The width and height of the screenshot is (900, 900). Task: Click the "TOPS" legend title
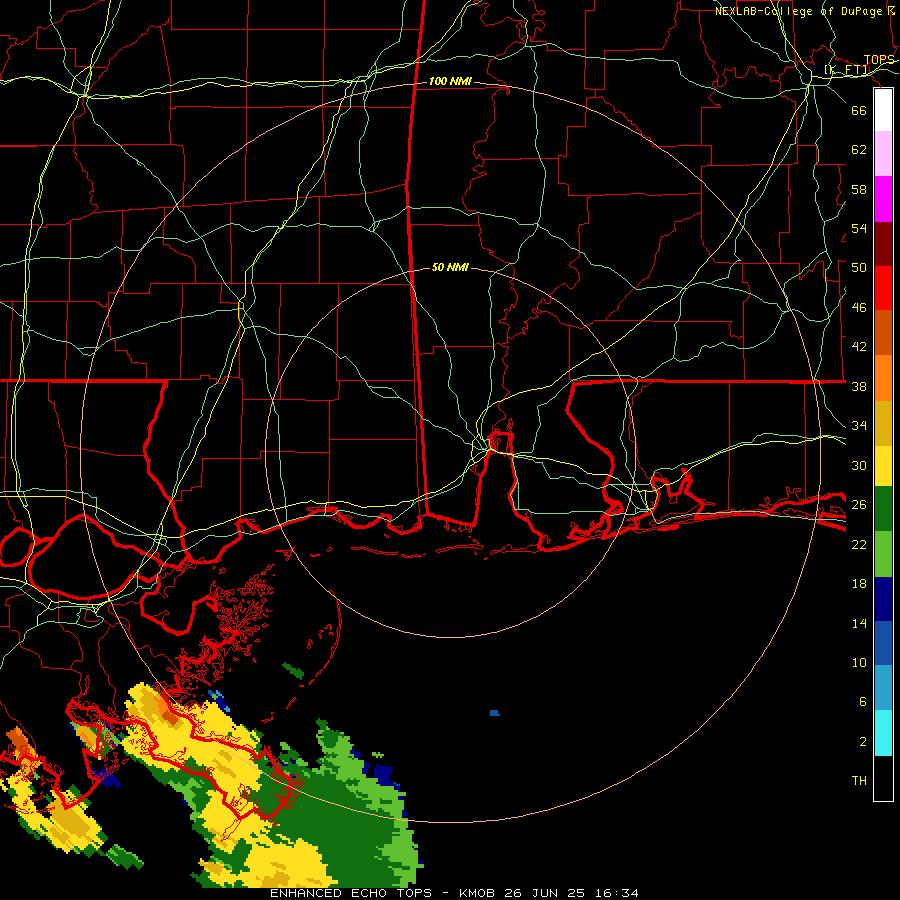pos(879,60)
